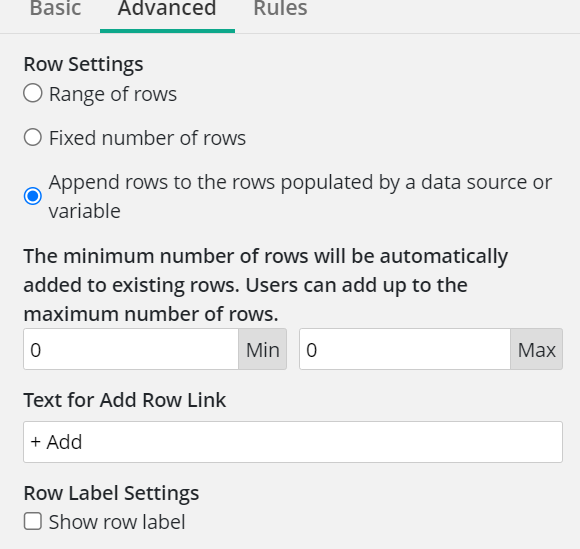Click the Max addon label
The width and height of the screenshot is (580, 549).
click(537, 349)
